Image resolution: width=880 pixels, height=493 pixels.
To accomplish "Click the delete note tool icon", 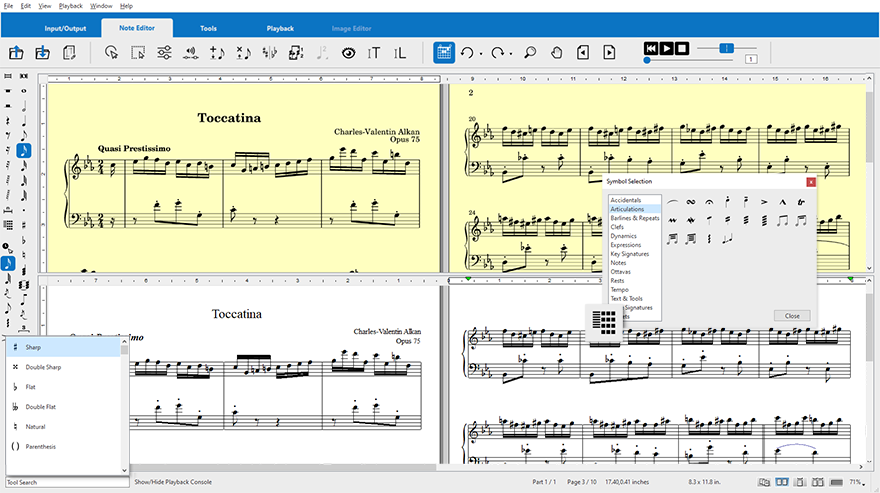I will point(244,53).
